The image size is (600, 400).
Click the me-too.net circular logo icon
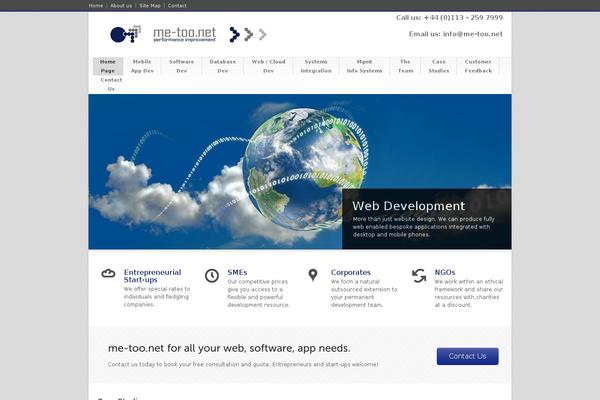[x=126, y=34]
